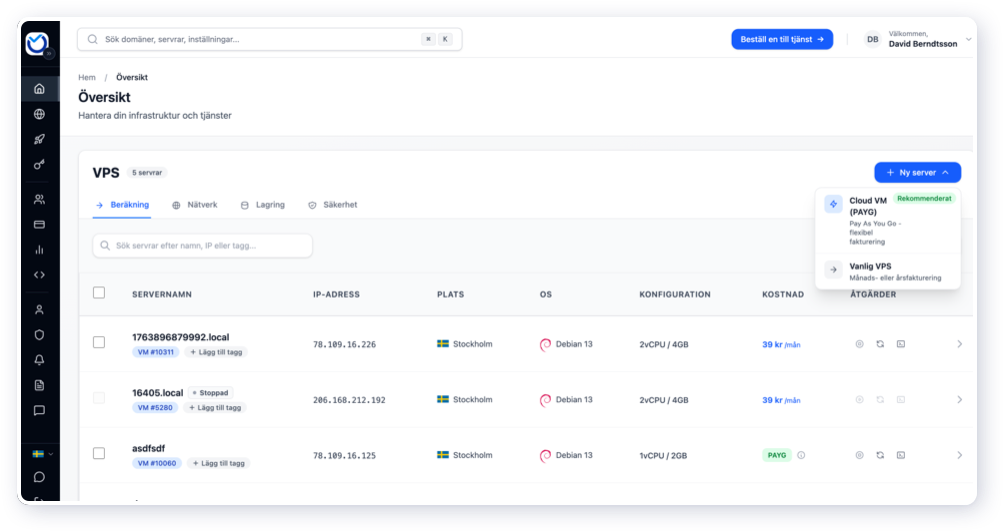1004x532 pixels.
Task: Collapse the Ny server dropdown button
Action: [918, 172]
